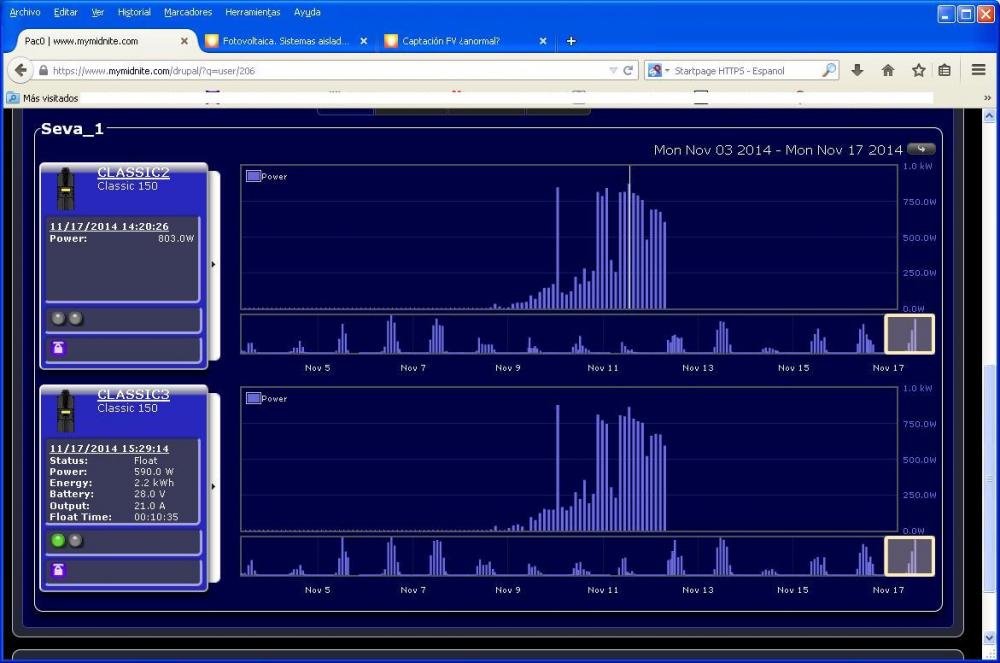Switch to Captación FV ¿anormal? tab
Viewport: 1000px width, 663px height.
[465, 41]
